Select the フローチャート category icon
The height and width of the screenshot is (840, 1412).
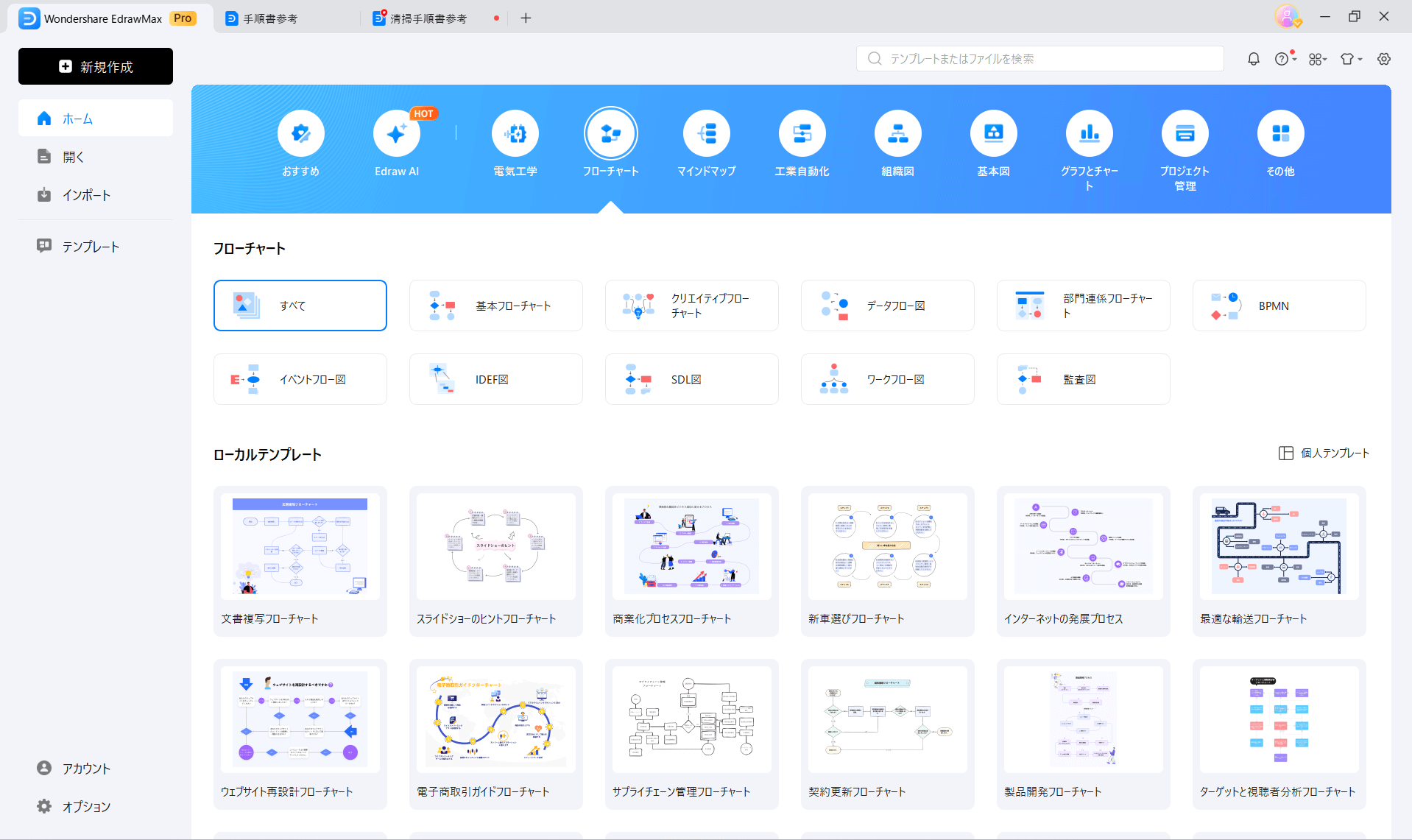611,133
